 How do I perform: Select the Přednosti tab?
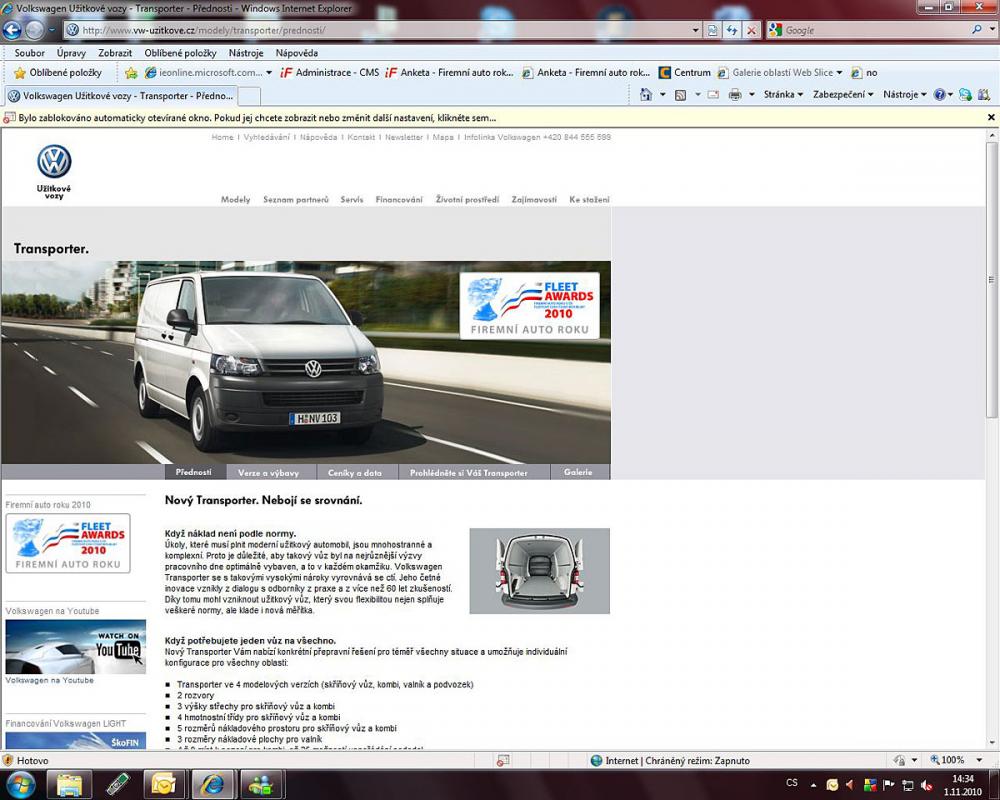pyautogui.click(x=193, y=472)
